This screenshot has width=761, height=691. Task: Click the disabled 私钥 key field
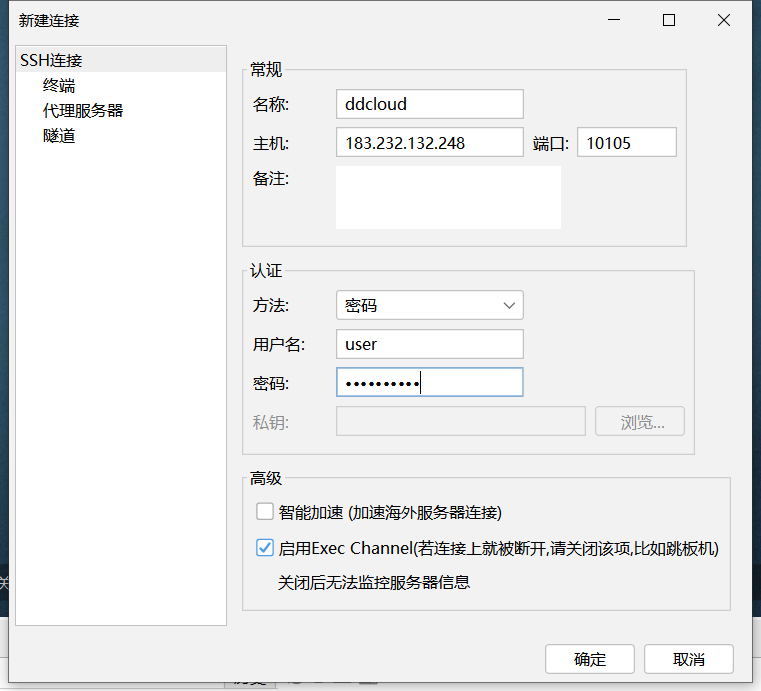(460, 422)
